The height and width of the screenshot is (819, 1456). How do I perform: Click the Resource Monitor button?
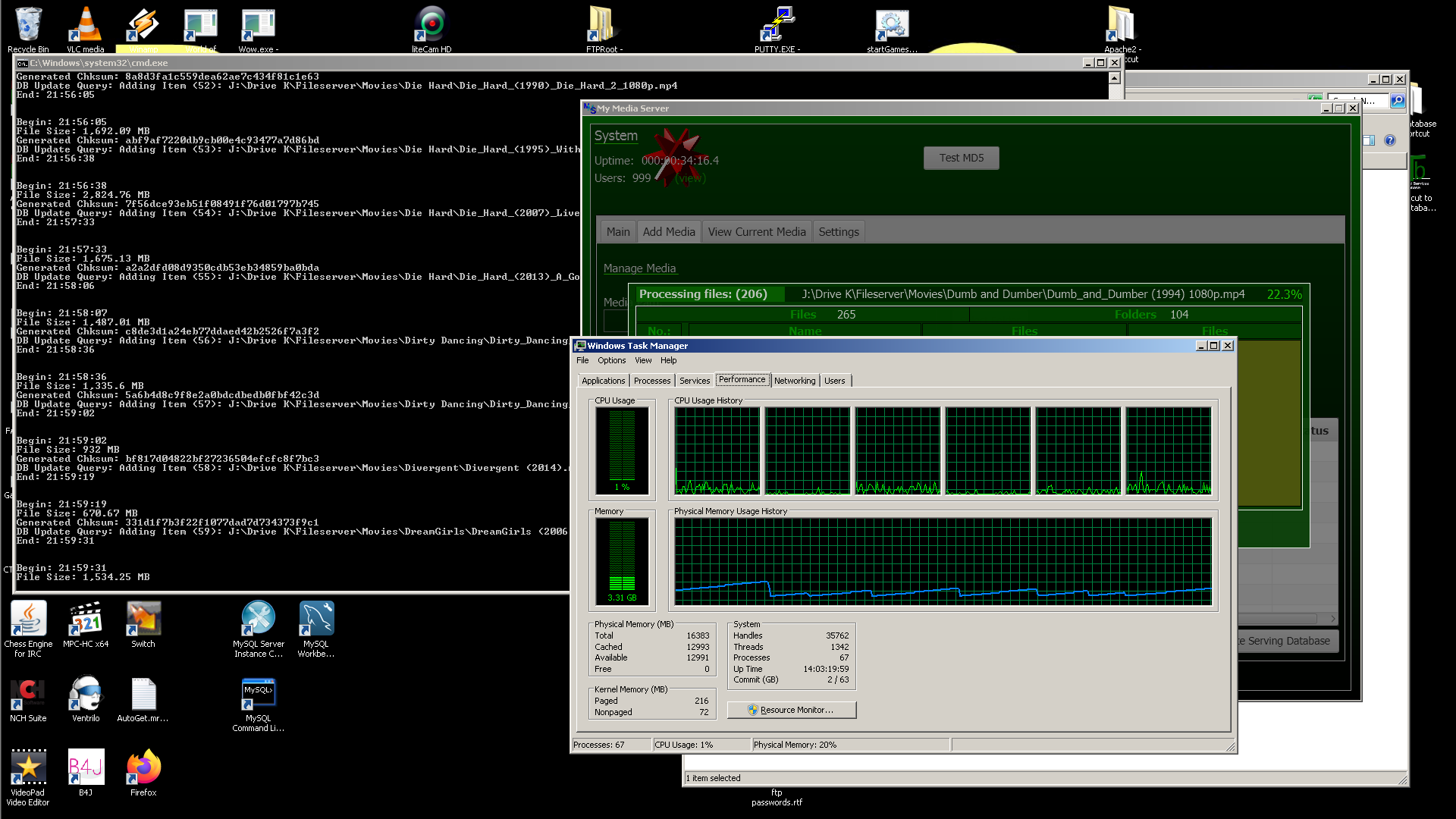pyautogui.click(x=791, y=710)
